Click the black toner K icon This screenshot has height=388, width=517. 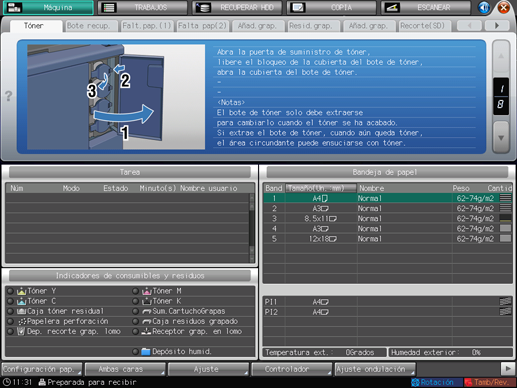[147, 301]
